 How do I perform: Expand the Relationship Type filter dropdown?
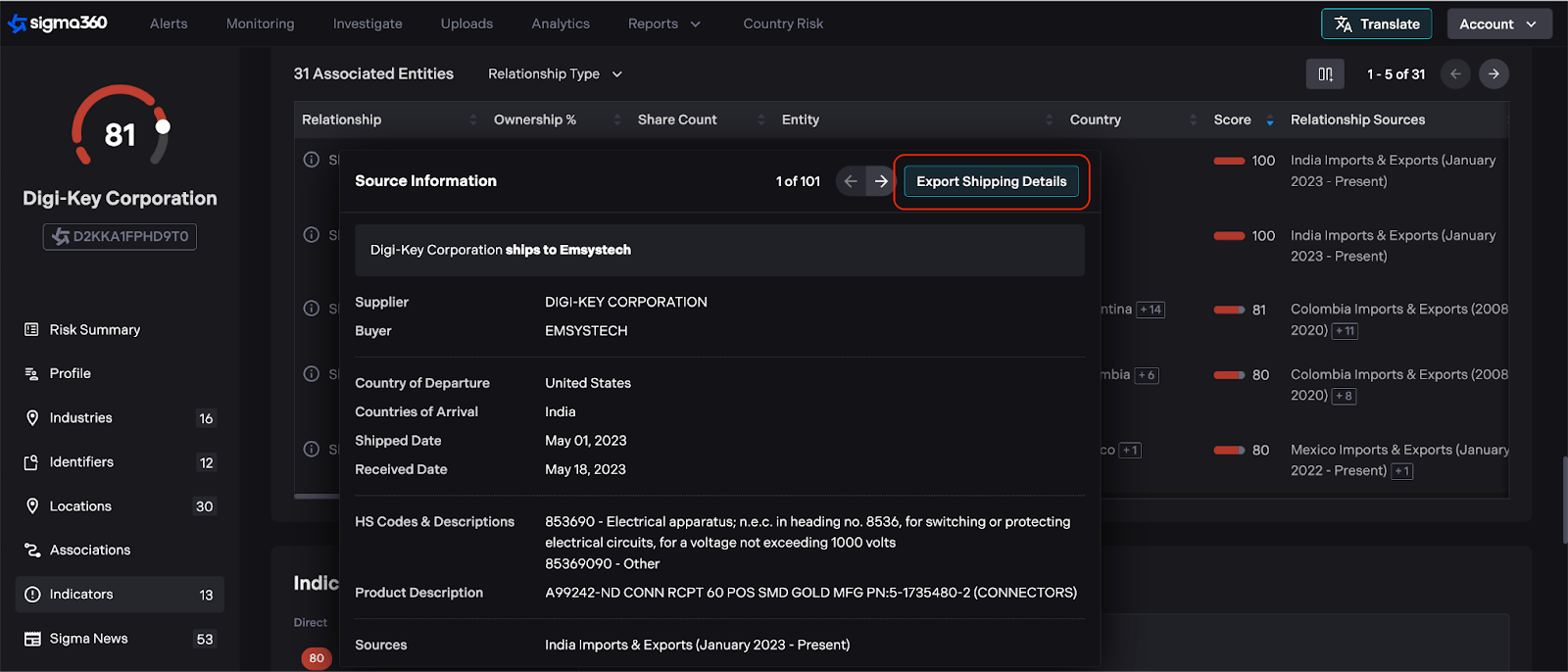click(x=555, y=74)
